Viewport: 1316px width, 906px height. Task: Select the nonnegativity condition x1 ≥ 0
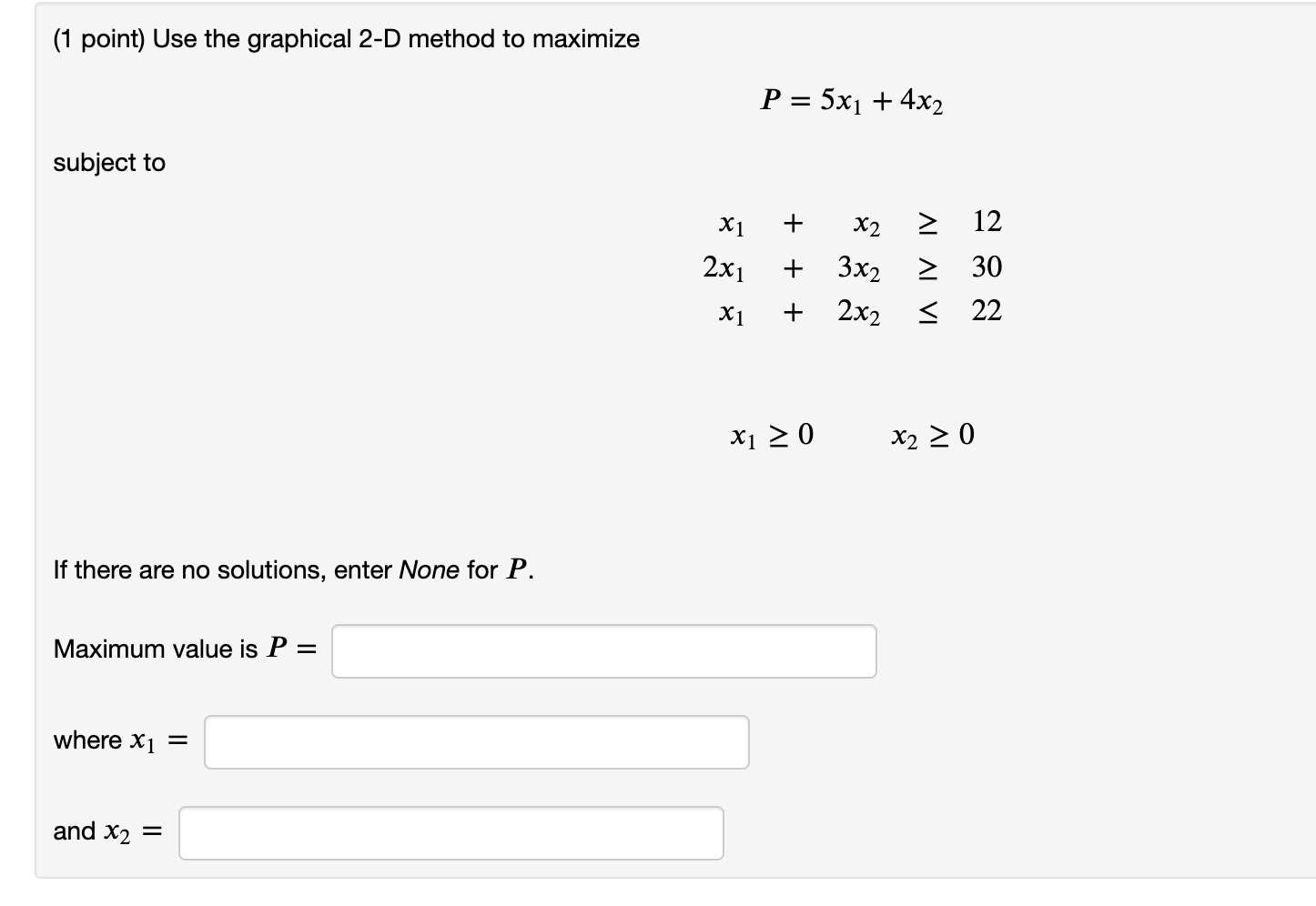click(x=772, y=435)
